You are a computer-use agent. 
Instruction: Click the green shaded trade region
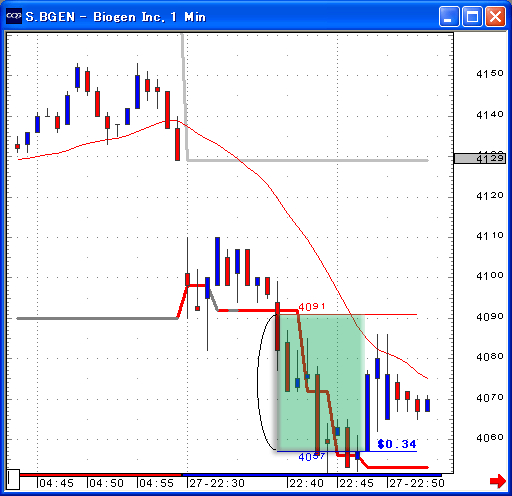click(x=321, y=383)
